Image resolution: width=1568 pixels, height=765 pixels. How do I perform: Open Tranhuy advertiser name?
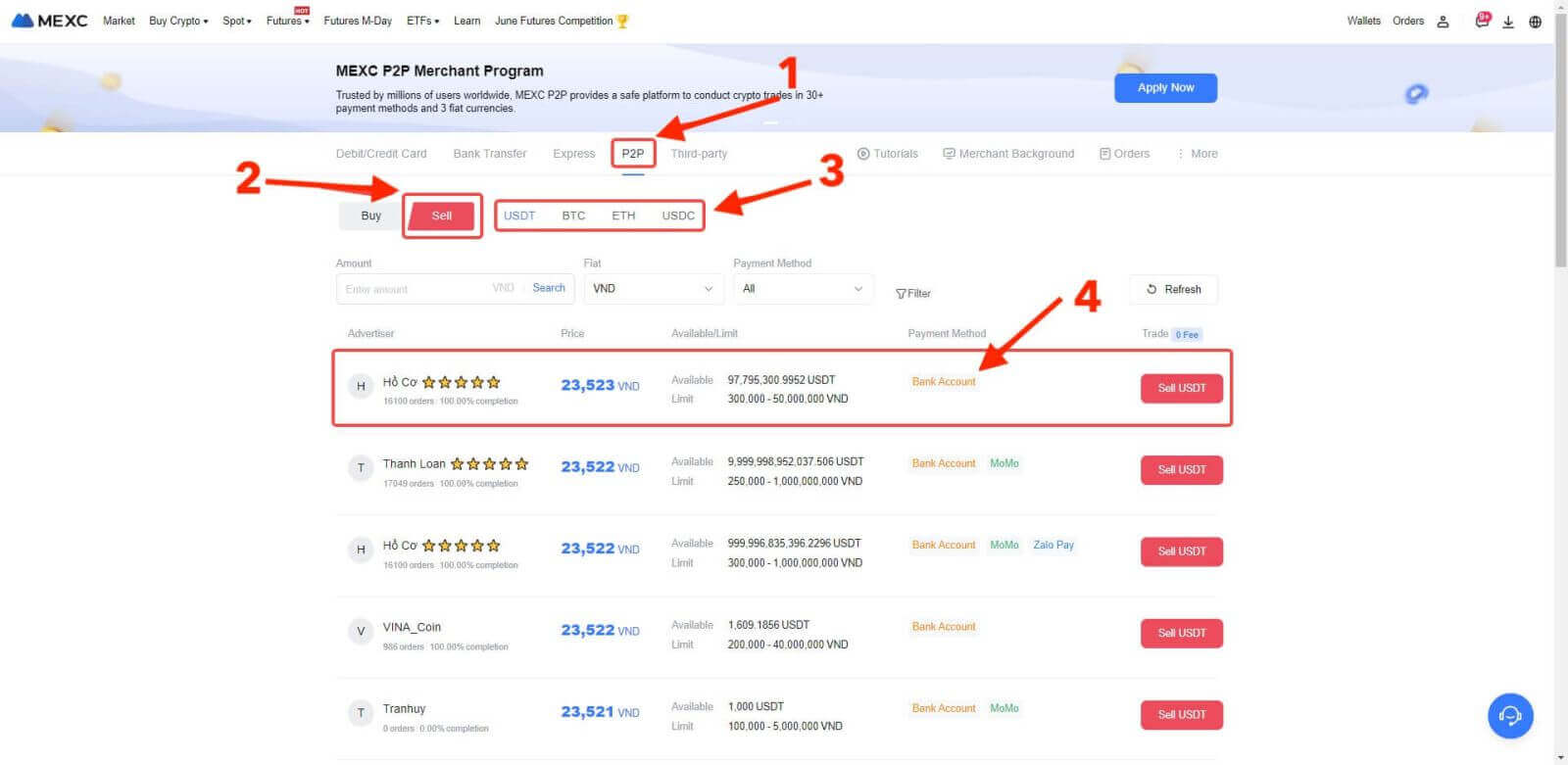(x=404, y=708)
